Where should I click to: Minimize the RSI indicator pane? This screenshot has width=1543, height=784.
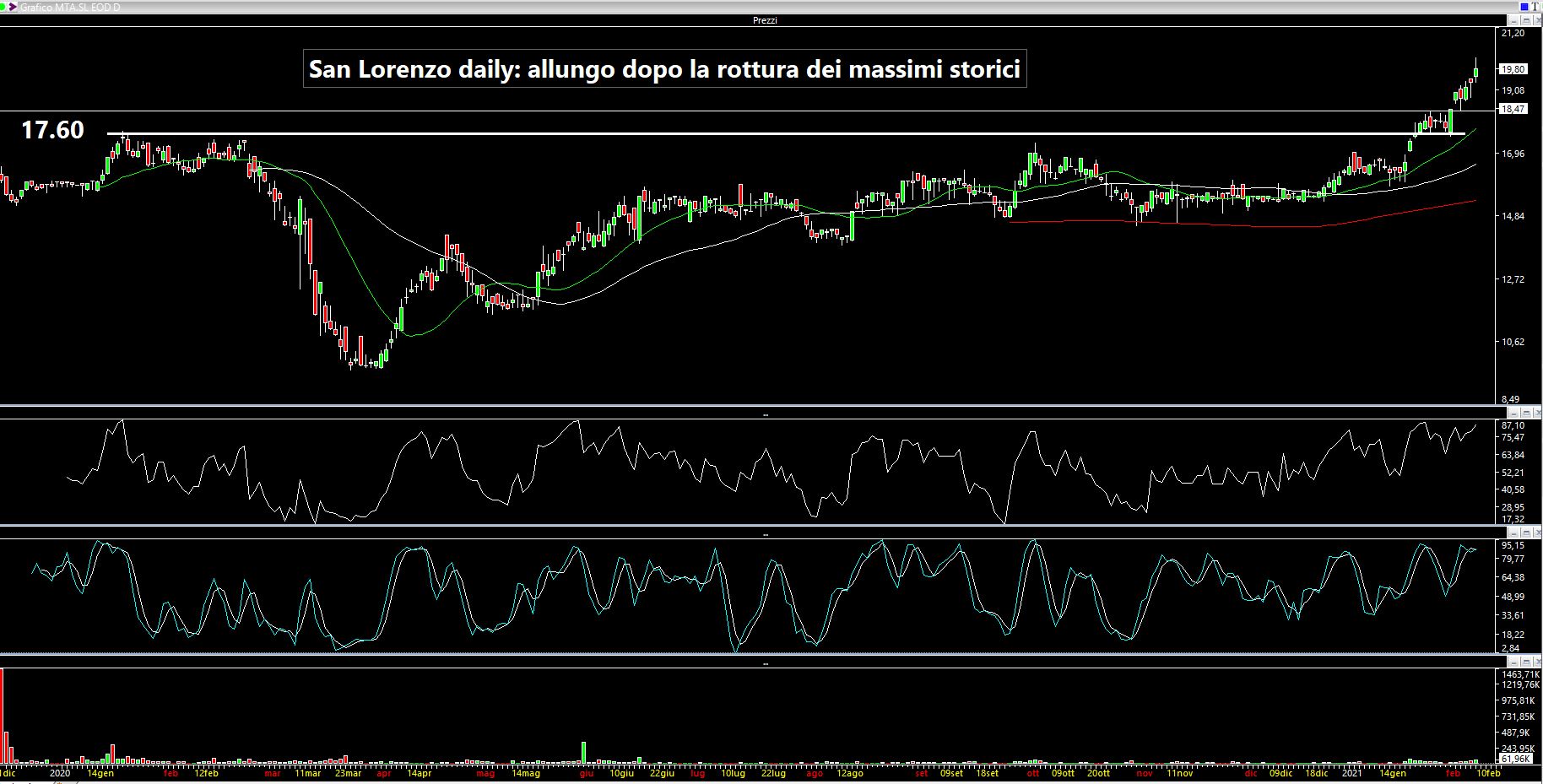tap(1513, 413)
